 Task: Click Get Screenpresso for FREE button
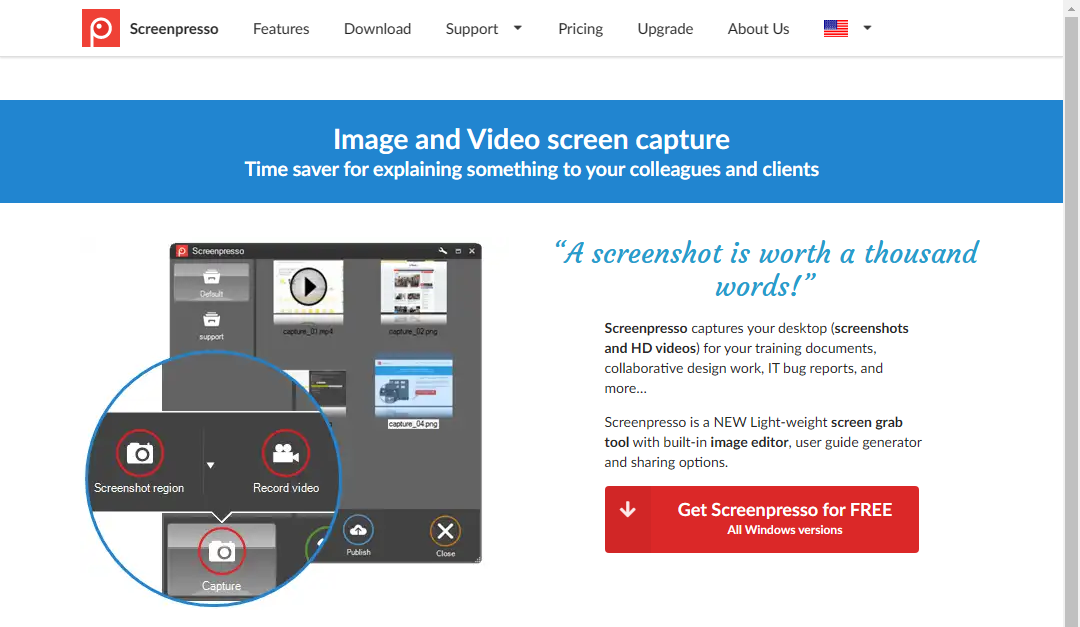pos(762,519)
